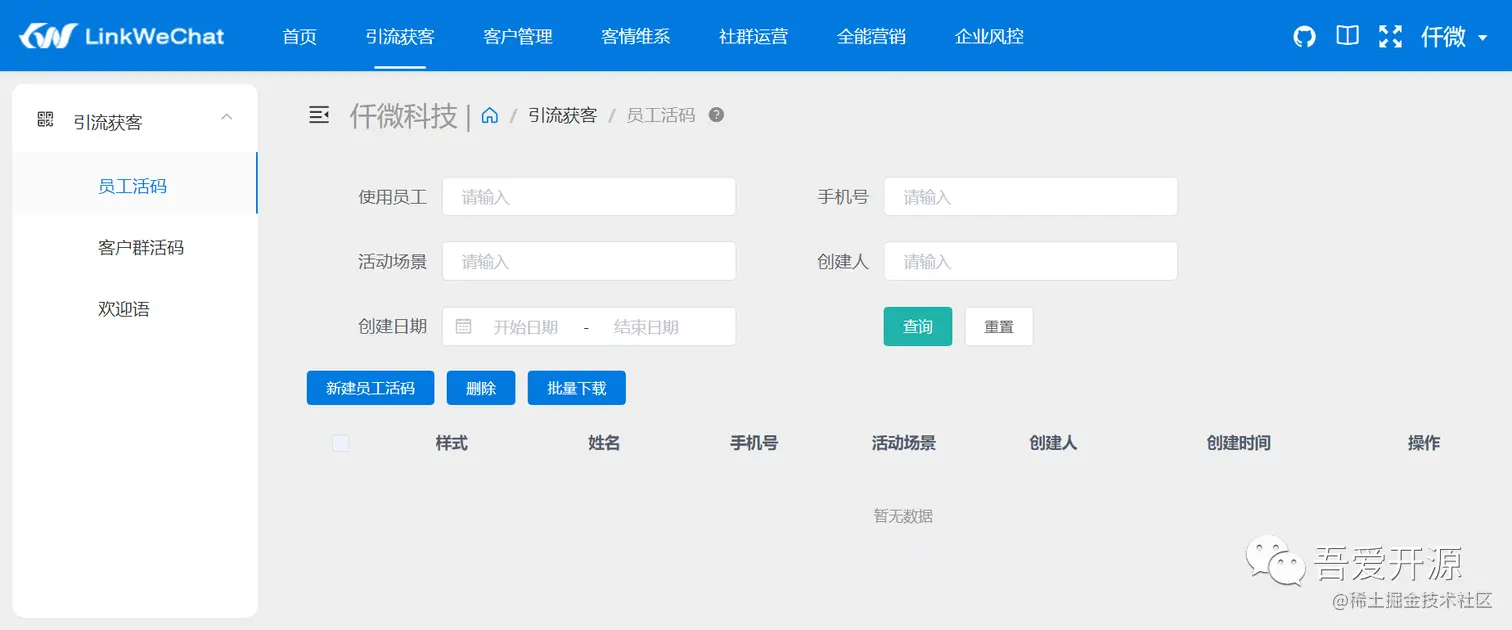Open the 社群运营 menu

(x=753, y=36)
